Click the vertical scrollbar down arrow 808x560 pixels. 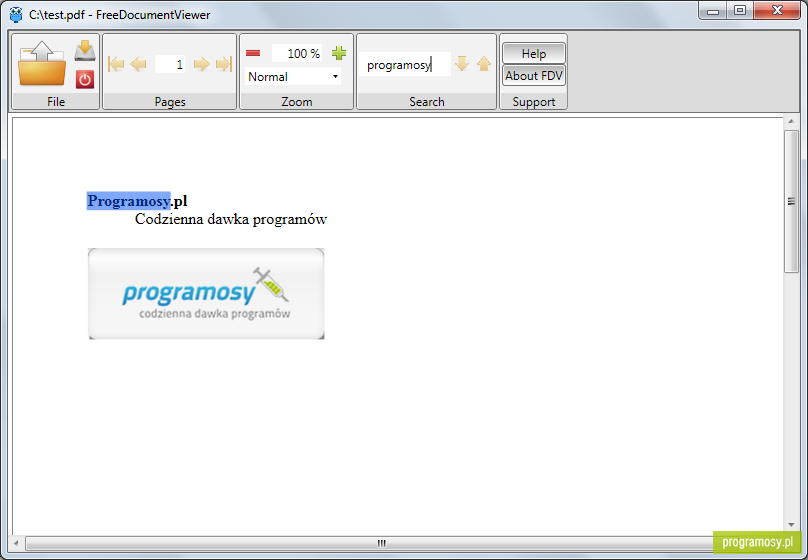[791, 524]
